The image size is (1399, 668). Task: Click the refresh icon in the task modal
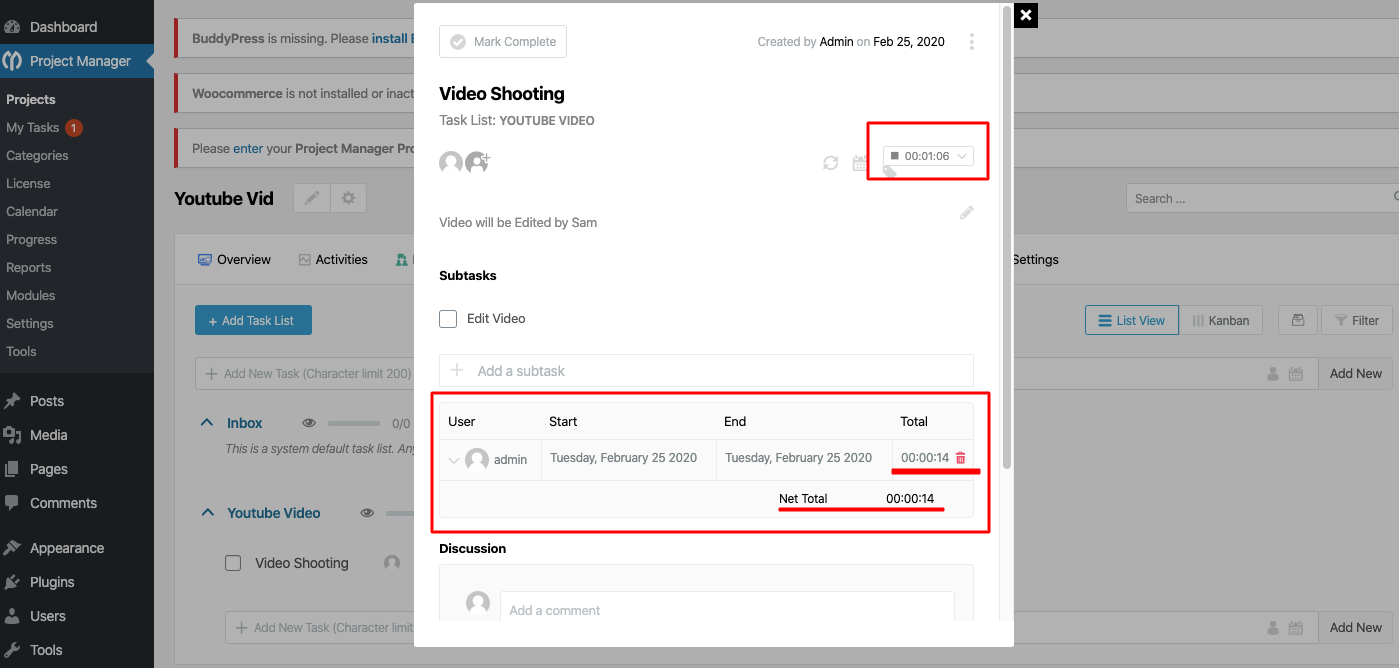click(830, 161)
